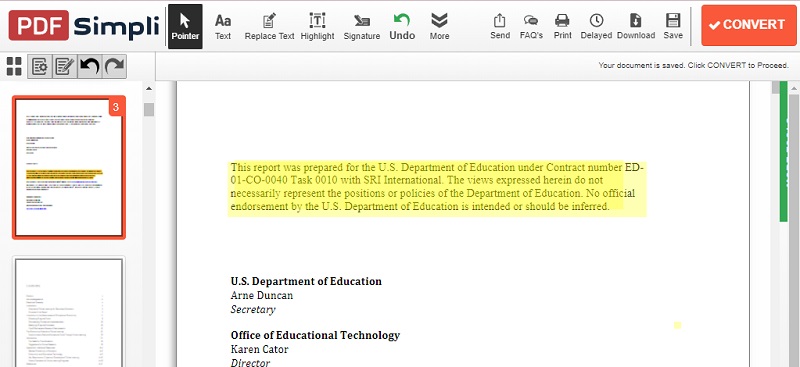Click the word 'Director'
The width and height of the screenshot is (800, 367).
tap(250, 363)
